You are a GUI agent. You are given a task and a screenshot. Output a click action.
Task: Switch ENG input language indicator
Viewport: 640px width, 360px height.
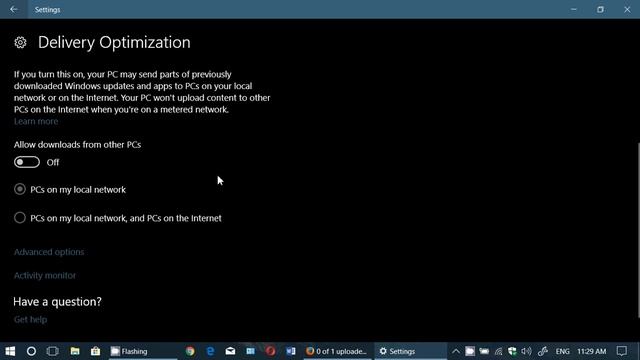562,351
